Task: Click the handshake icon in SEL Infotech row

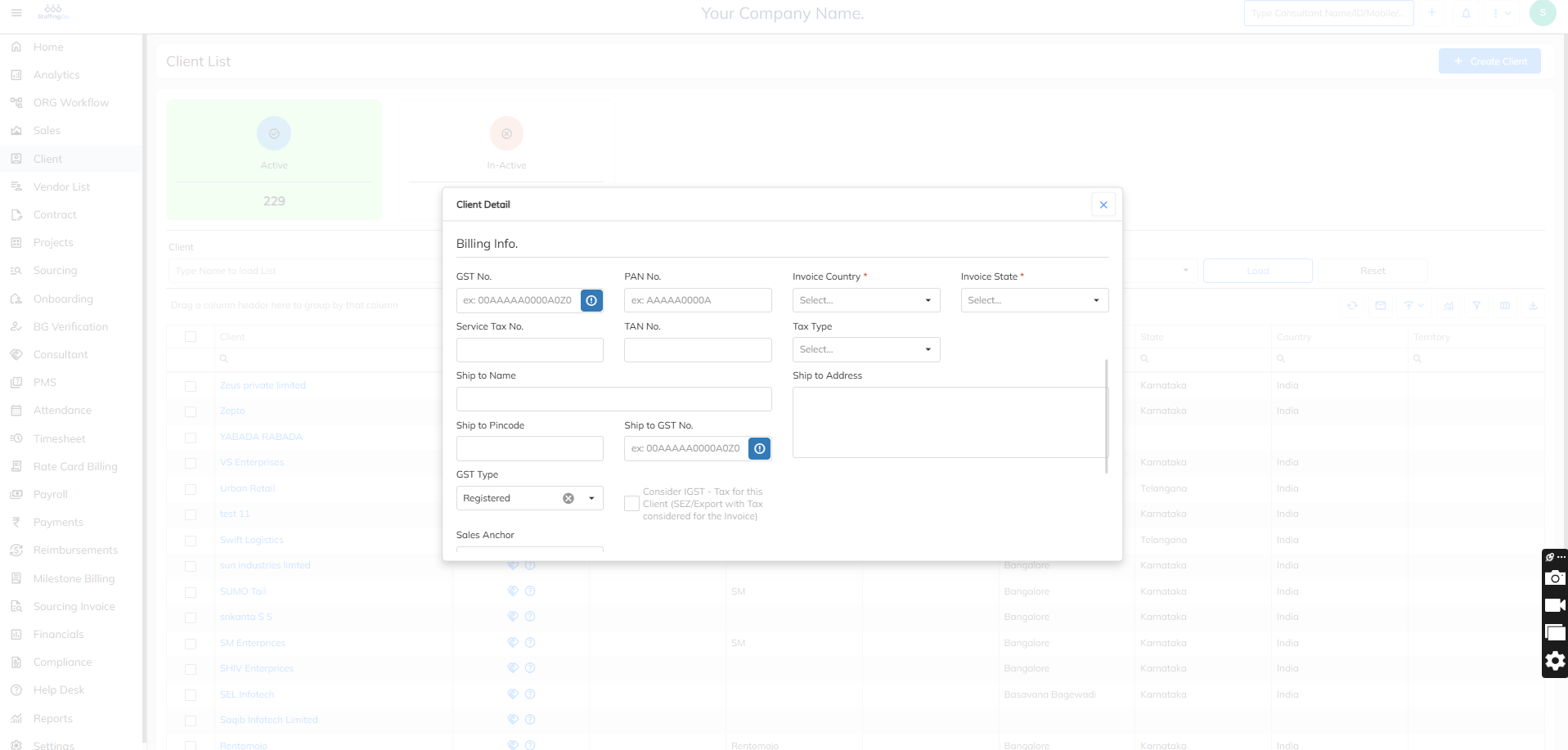Action: (x=513, y=694)
